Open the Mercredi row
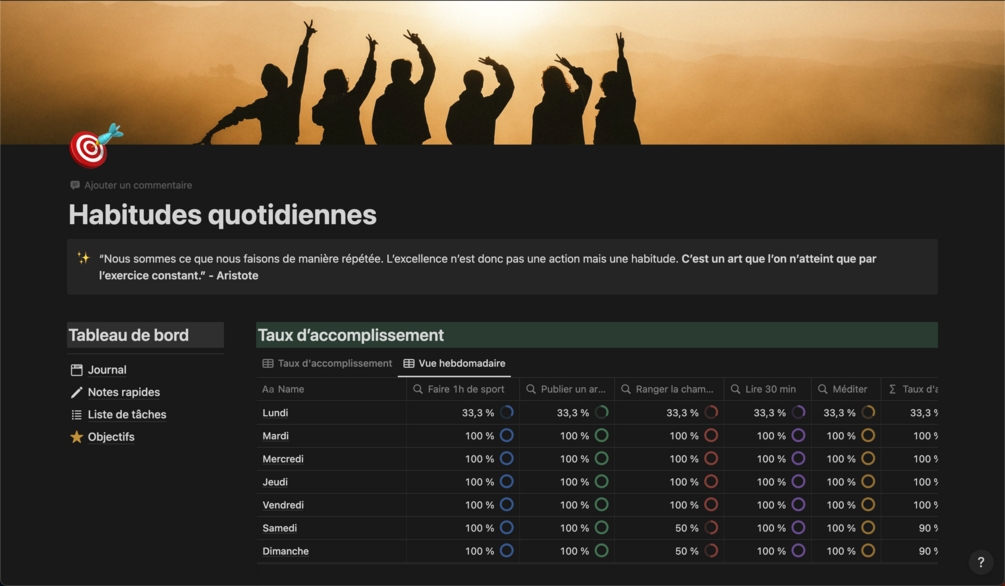 click(283, 459)
